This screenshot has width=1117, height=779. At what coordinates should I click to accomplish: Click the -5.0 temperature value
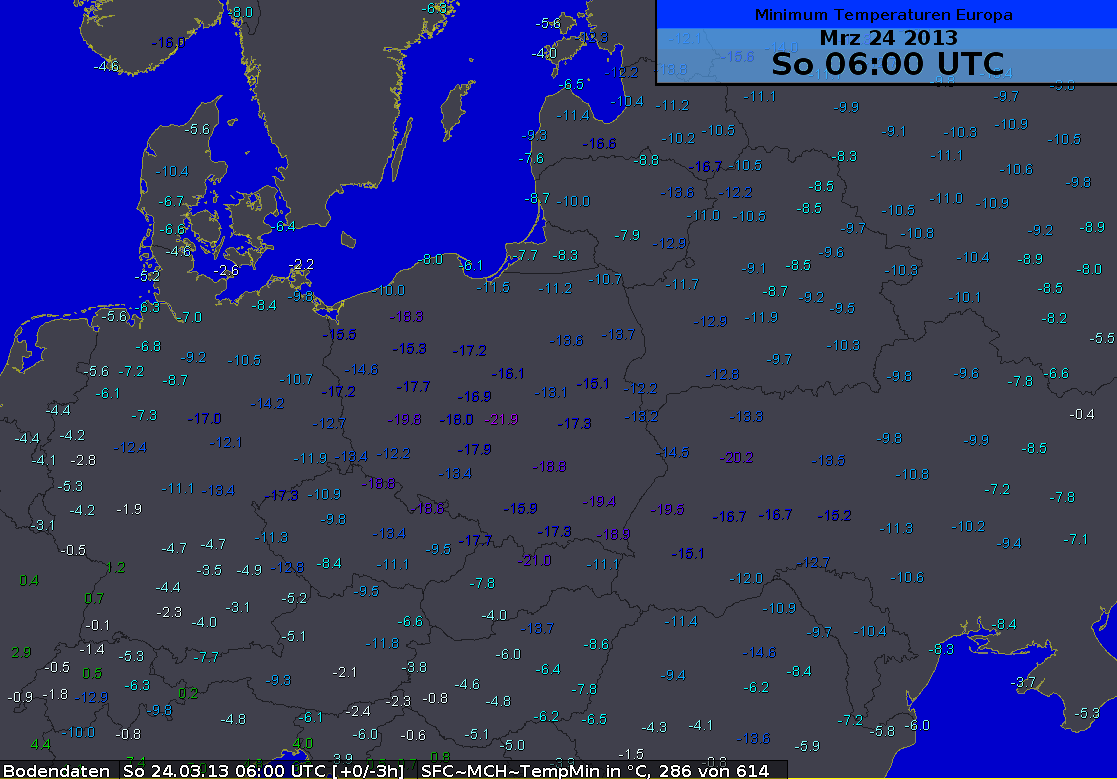tap(511, 745)
